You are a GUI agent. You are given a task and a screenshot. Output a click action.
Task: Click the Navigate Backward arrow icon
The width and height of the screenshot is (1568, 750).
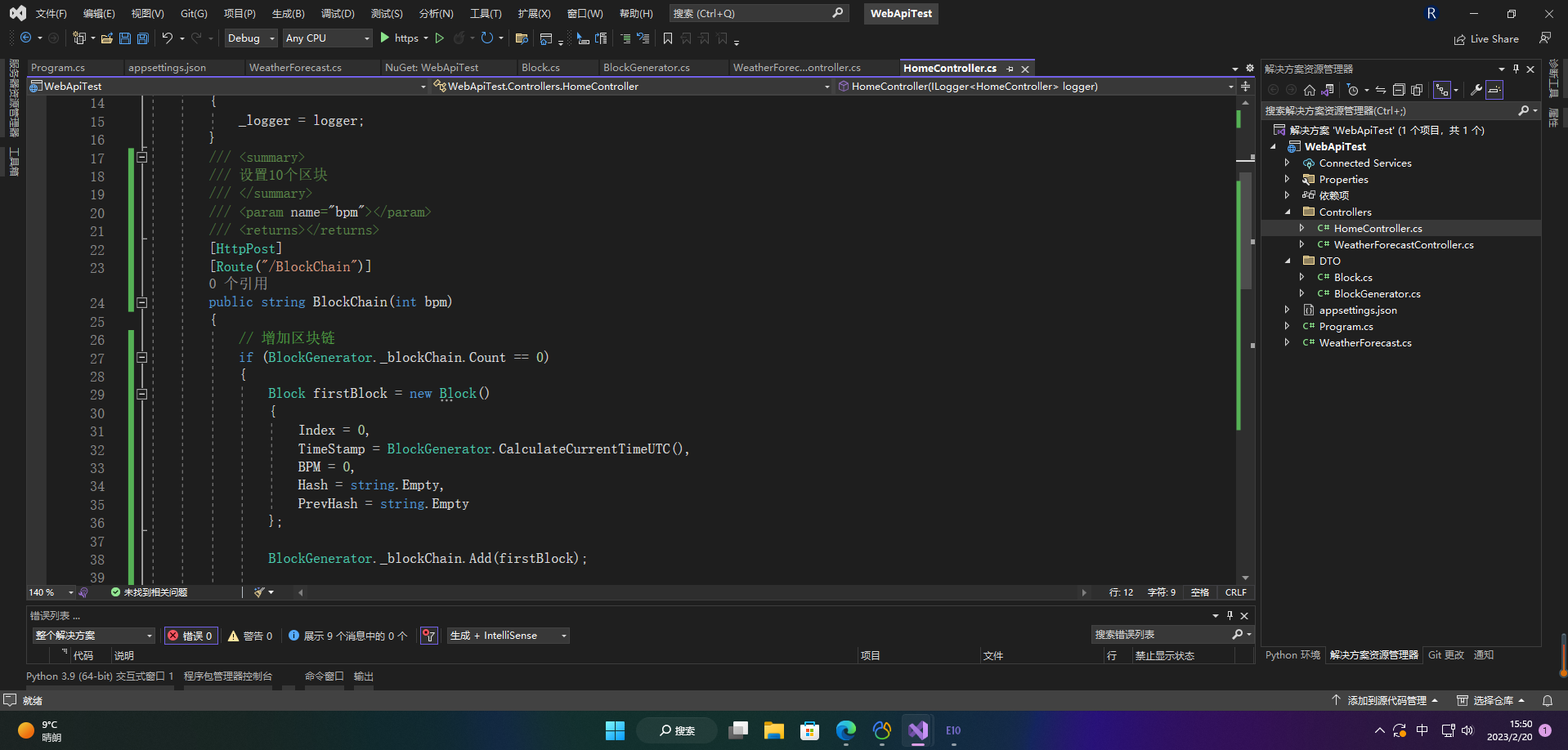26,38
